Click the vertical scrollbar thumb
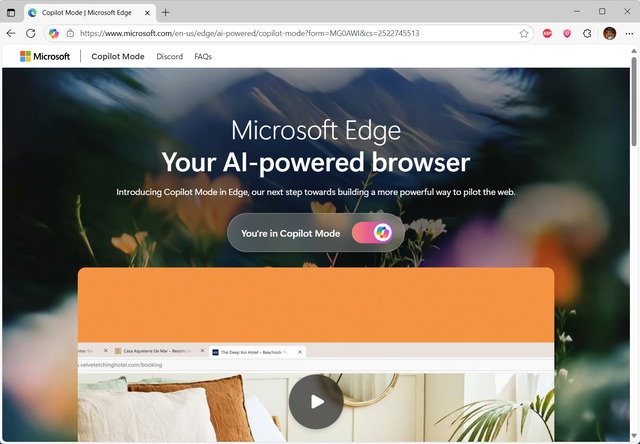640x444 pixels. coord(633,101)
